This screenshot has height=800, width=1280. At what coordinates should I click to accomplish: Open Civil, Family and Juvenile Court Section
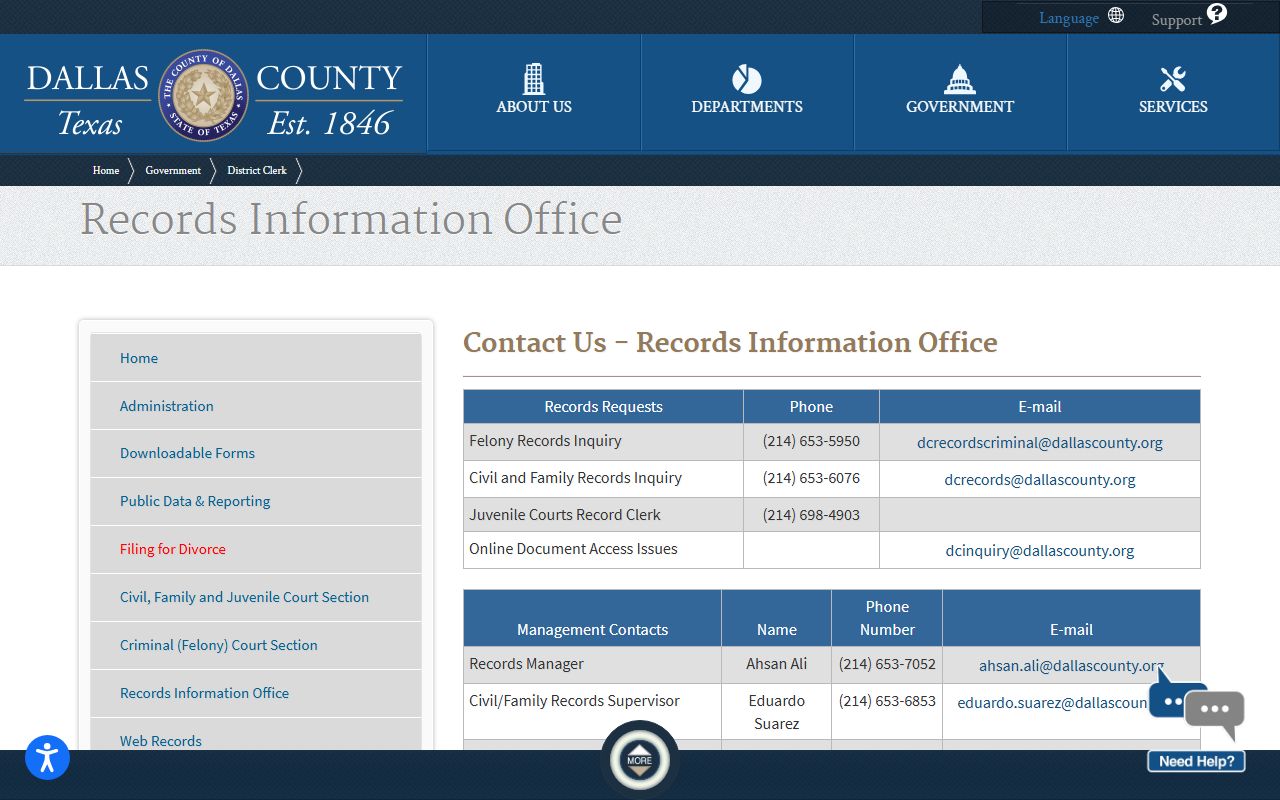256,597
